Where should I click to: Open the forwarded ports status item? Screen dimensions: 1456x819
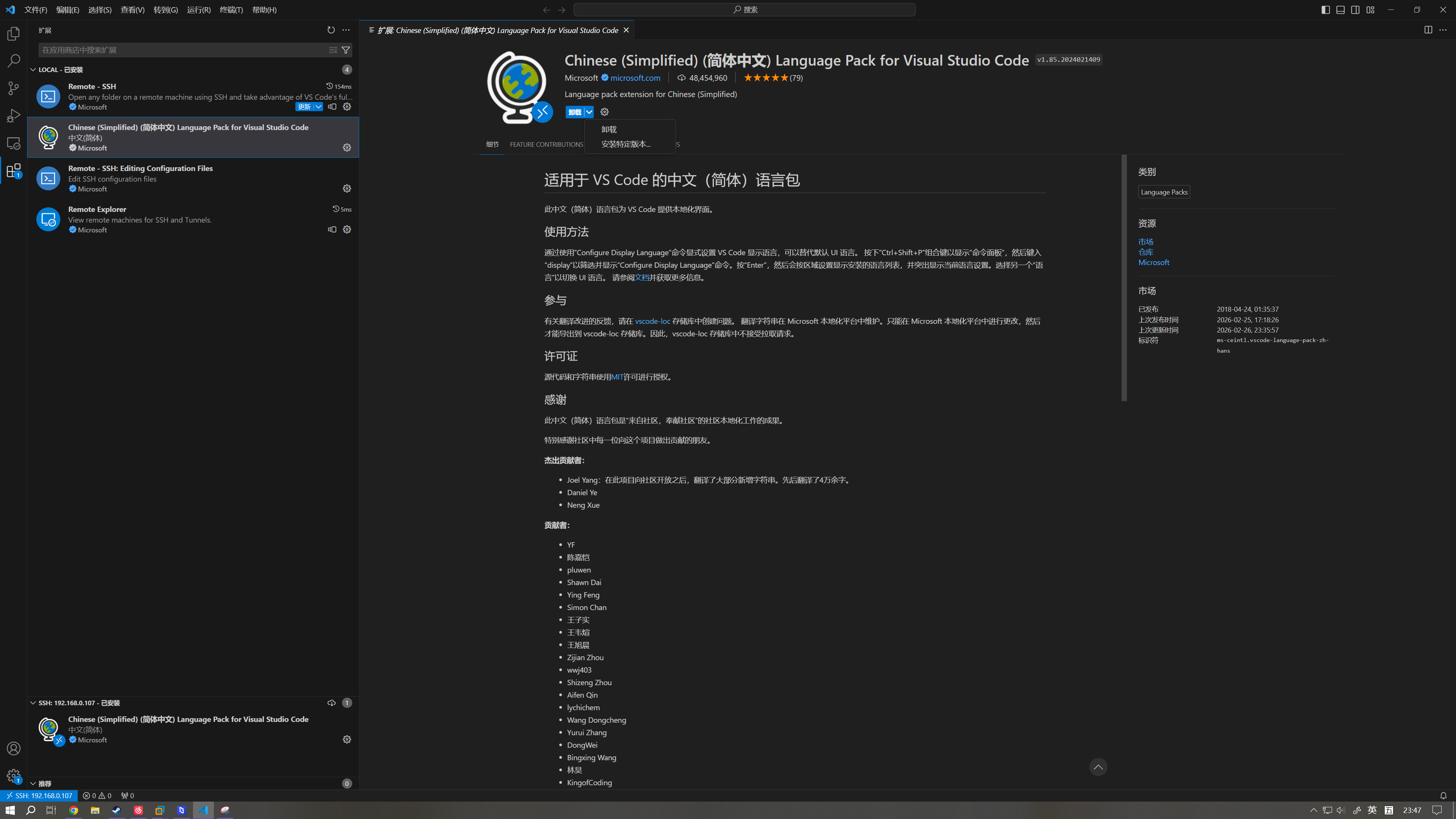pyautogui.click(x=128, y=795)
